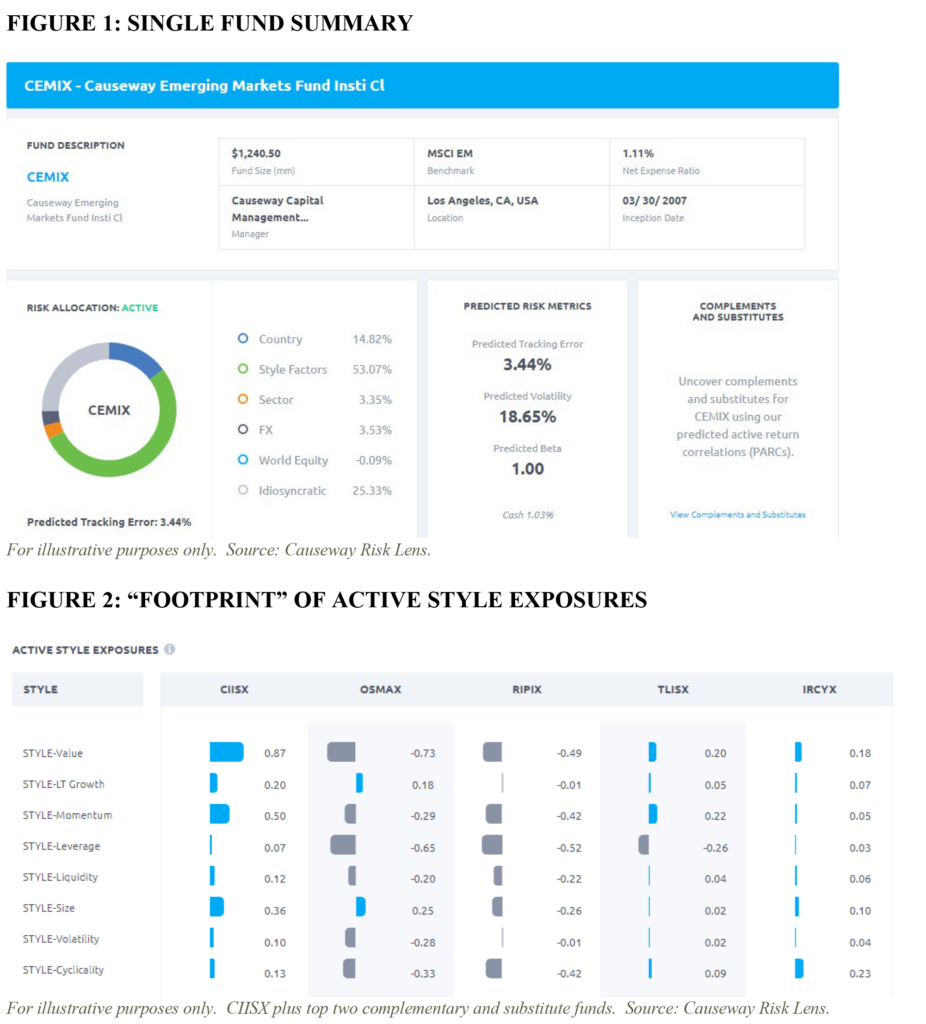Select the FX legend circle marker
The height and width of the screenshot is (1024, 926).
pos(243,429)
